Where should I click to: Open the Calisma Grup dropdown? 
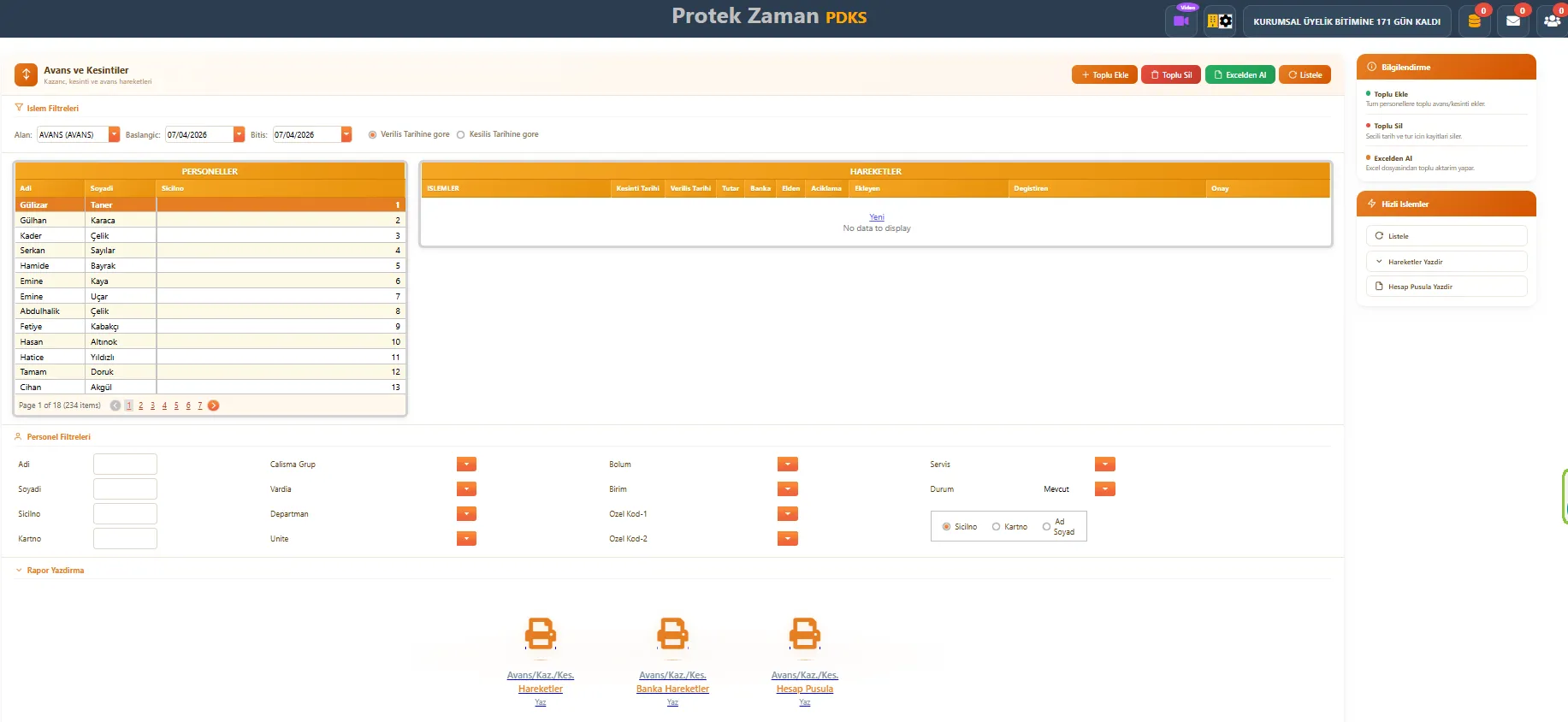(x=466, y=465)
